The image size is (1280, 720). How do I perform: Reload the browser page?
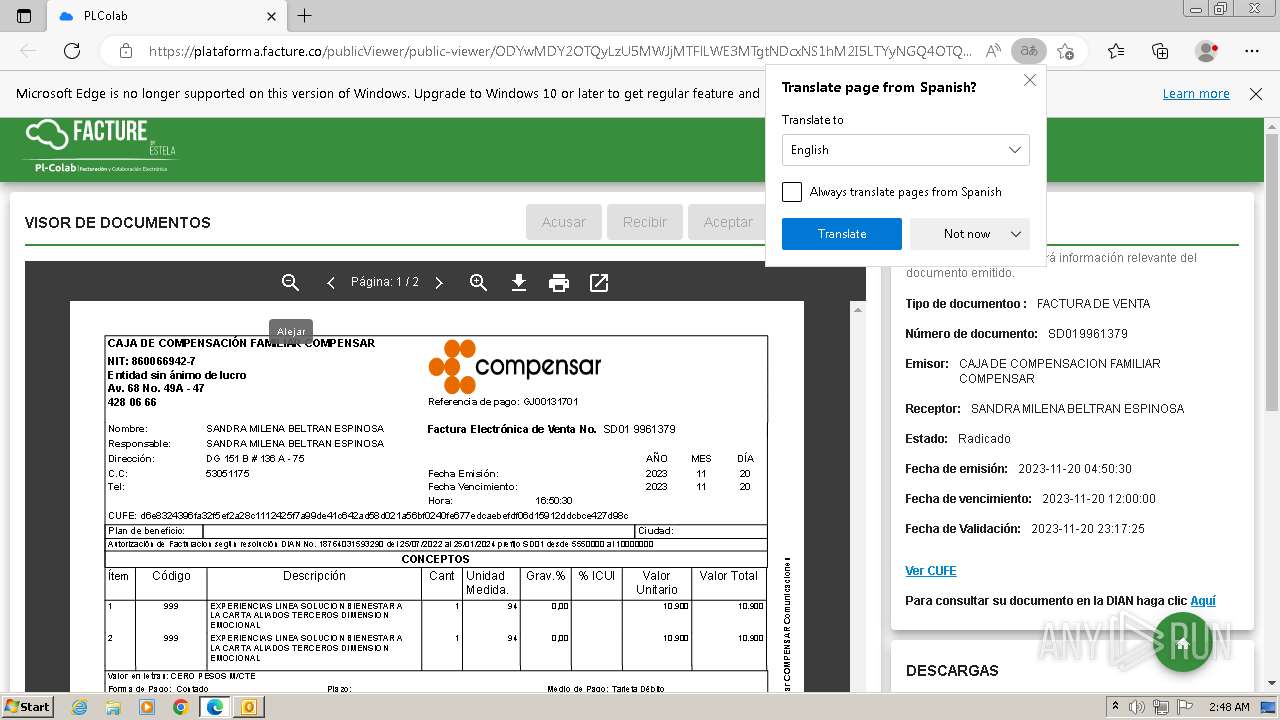[x=72, y=51]
